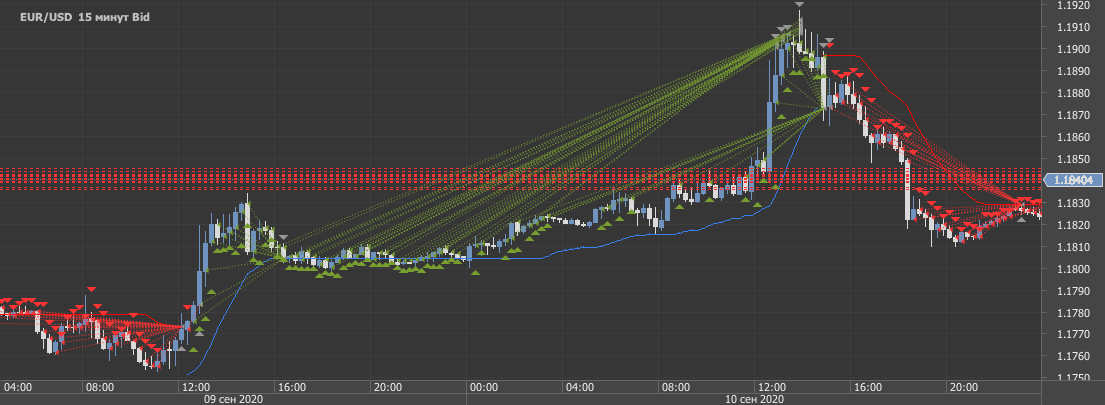This screenshot has width=1105, height=405.
Task: Click the 04:00 time label on 10 сен
Action: (x=581, y=387)
